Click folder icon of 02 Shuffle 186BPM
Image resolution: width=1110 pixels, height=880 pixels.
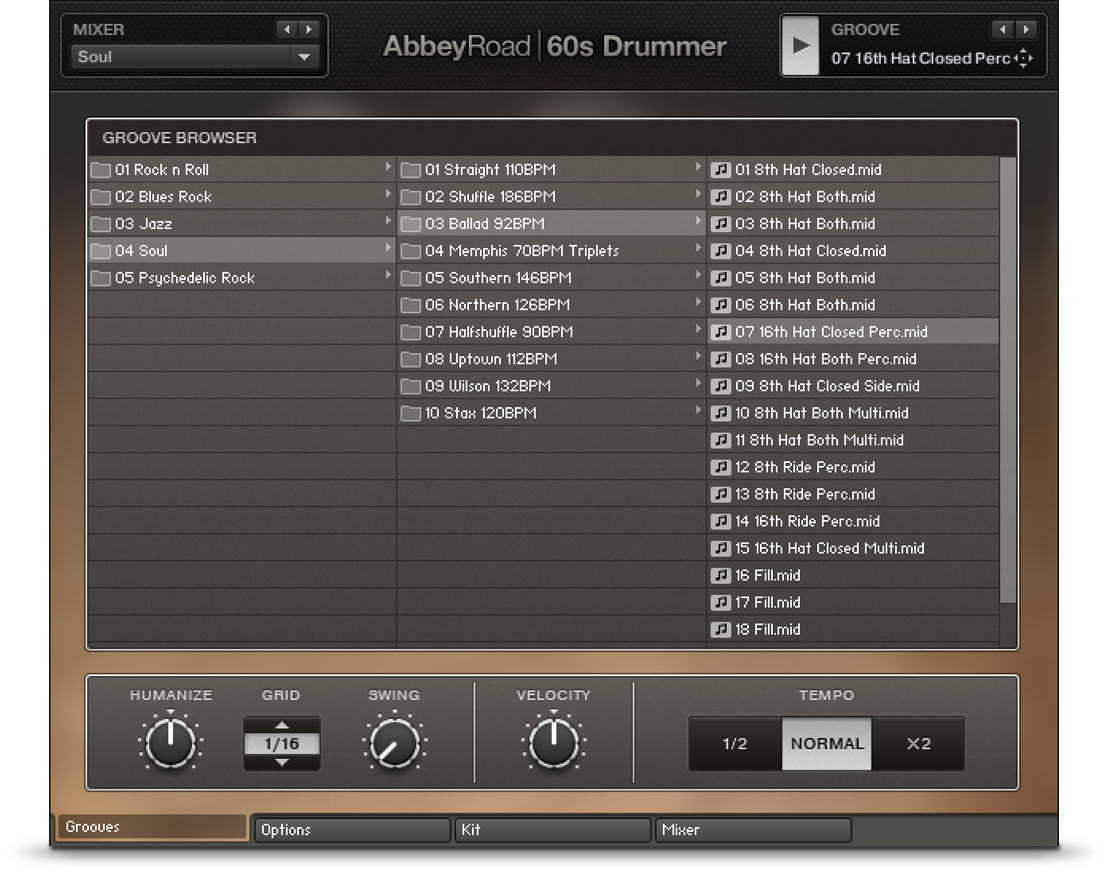coord(411,197)
